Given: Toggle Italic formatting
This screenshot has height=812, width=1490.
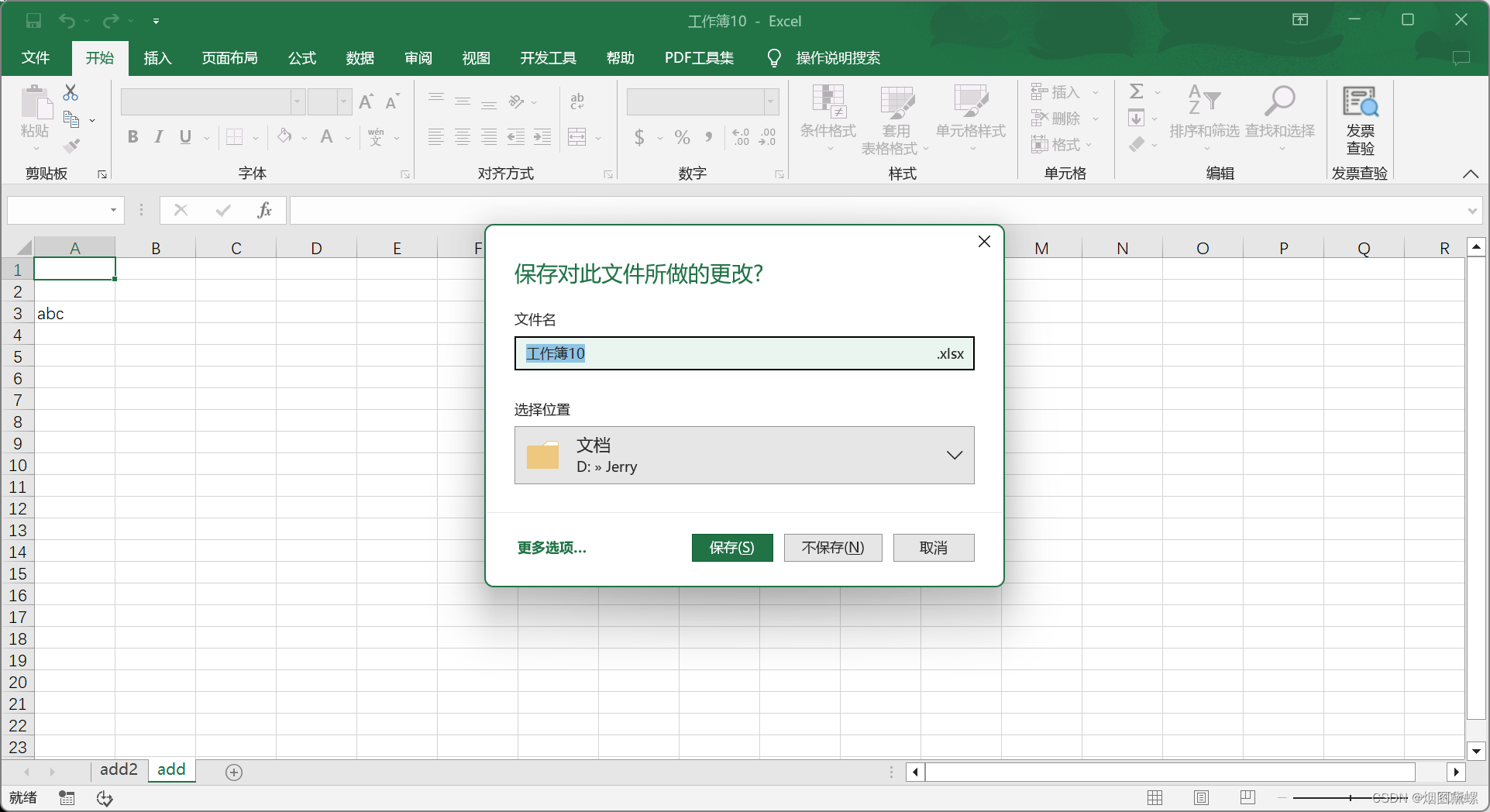Looking at the screenshot, I should pos(159,137).
